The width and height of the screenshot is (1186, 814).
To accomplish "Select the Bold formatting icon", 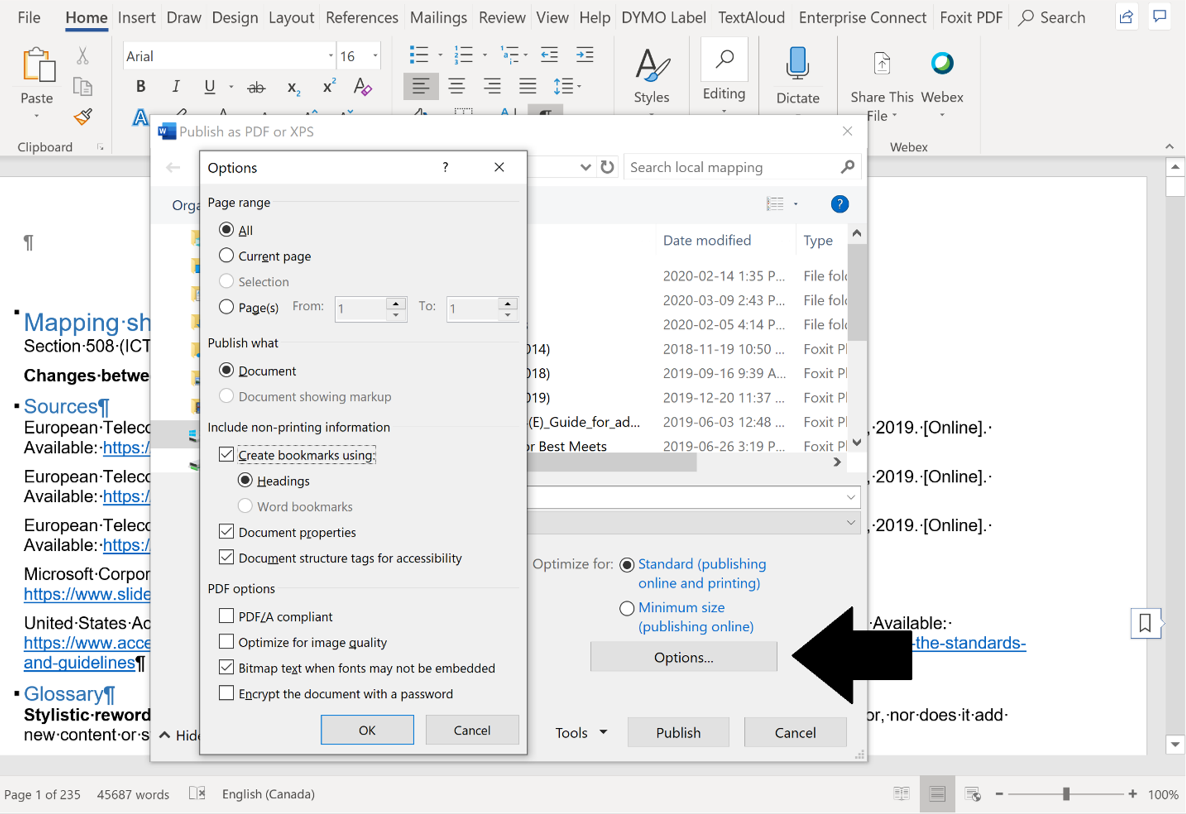I will (x=140, y=87).
